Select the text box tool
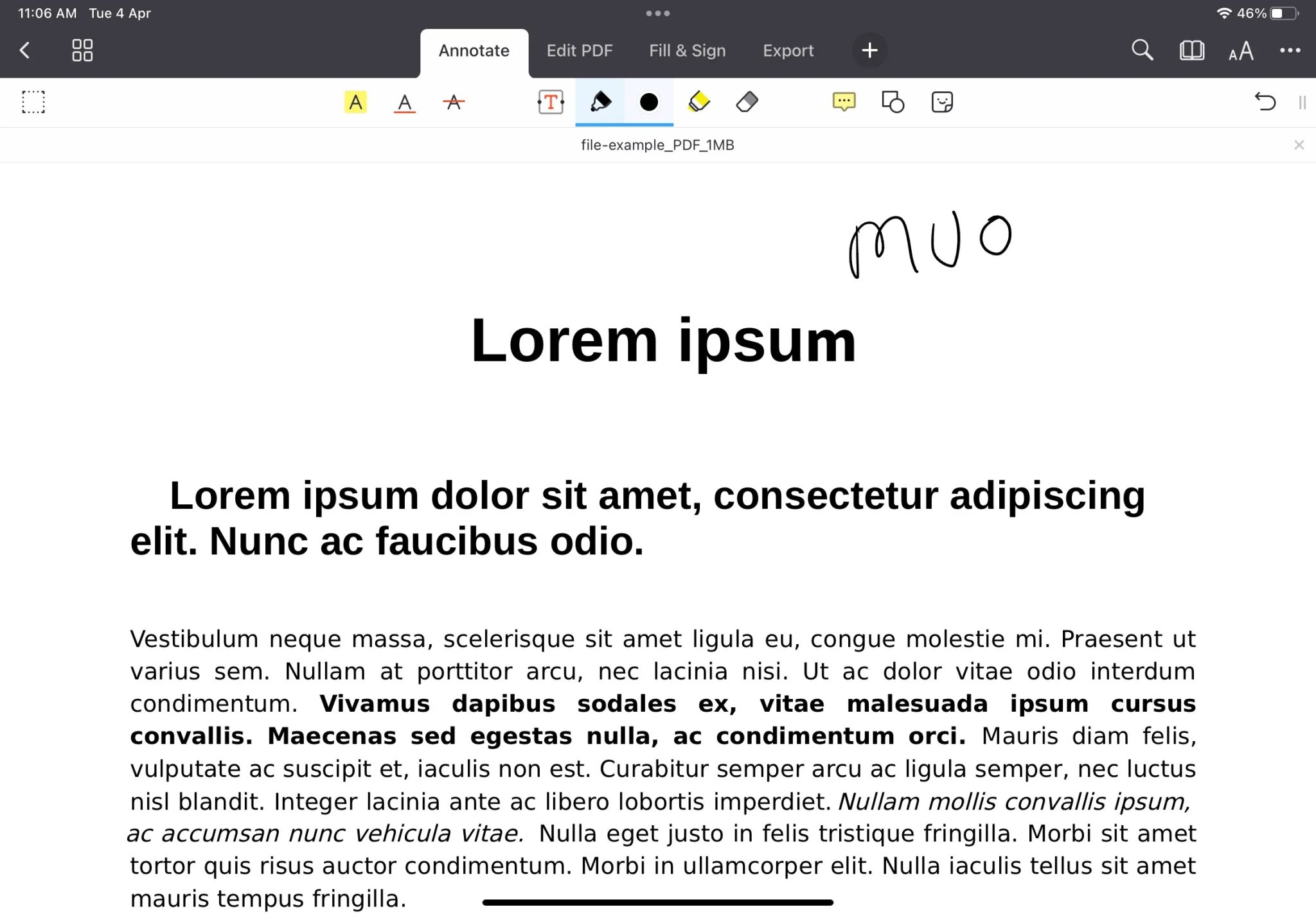Screen dimensions: 1316x914 coord(550,101)
